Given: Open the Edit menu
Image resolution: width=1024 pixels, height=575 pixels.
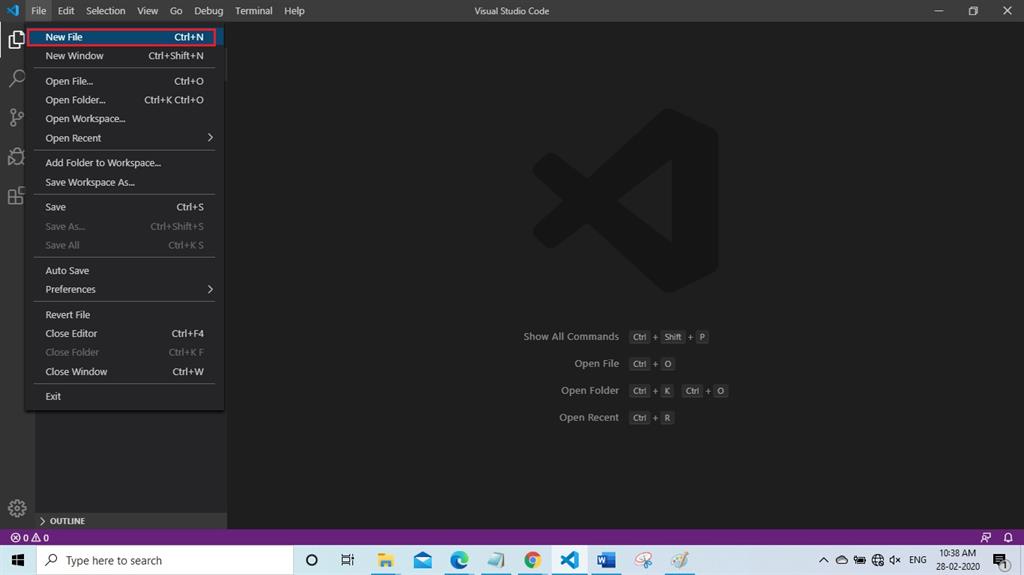Looking at the screenshot, I should click(66, 10).
